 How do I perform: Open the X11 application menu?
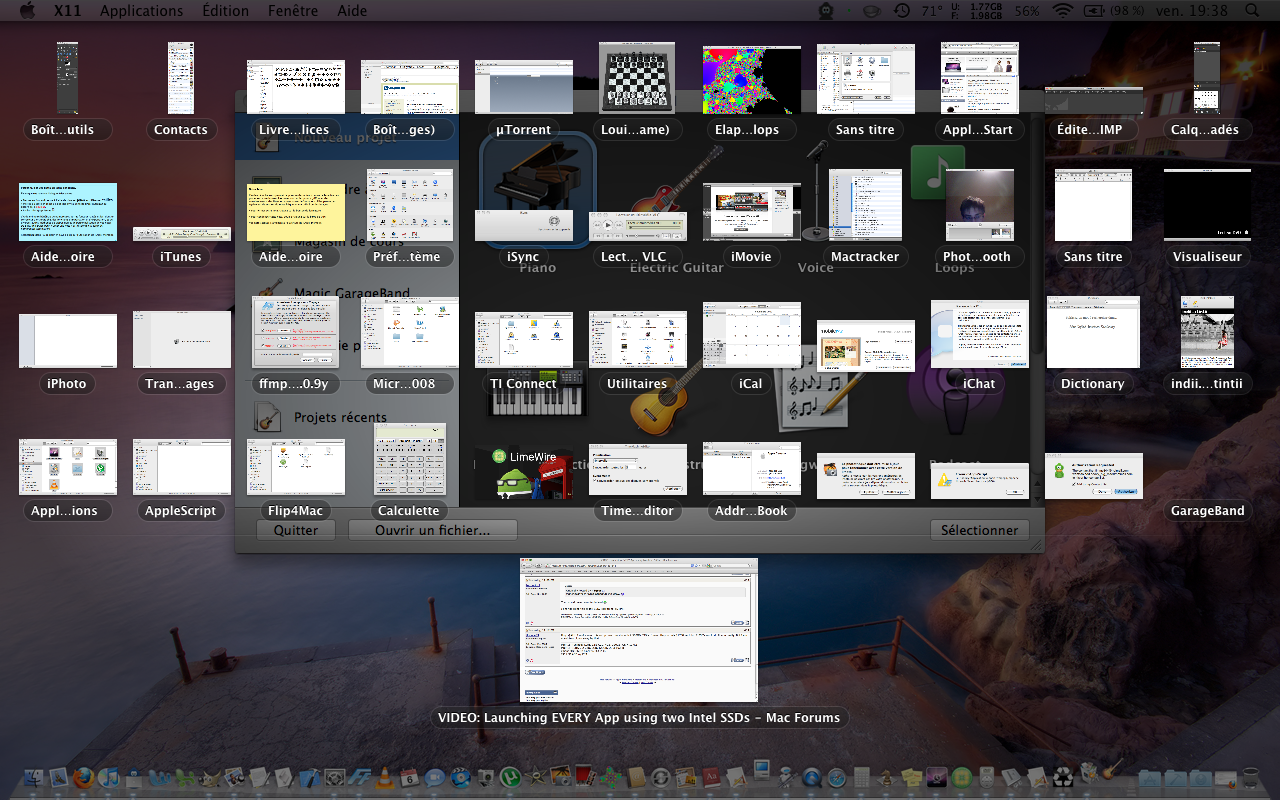(68, 11)
